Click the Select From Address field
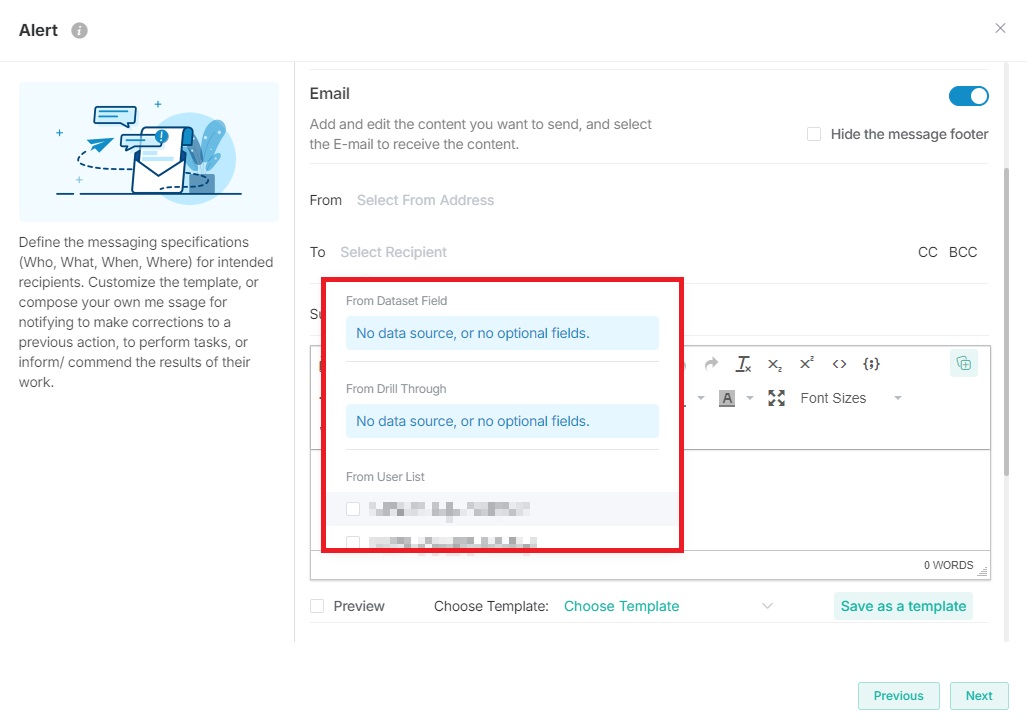This screenshot has width=1027, height=728. [x=426, y=200]
